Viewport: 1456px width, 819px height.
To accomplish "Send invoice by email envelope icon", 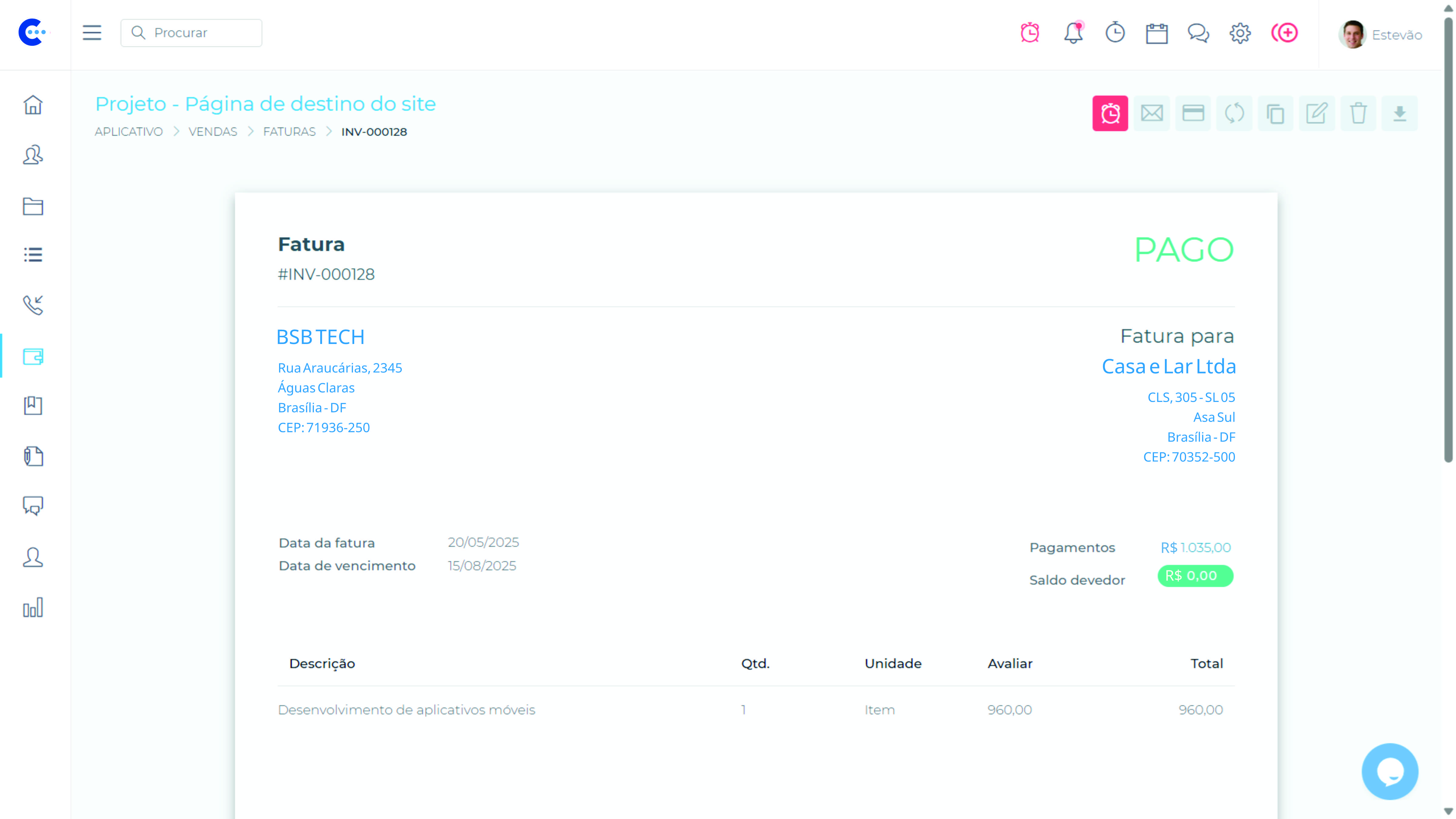I will 1151,114.
